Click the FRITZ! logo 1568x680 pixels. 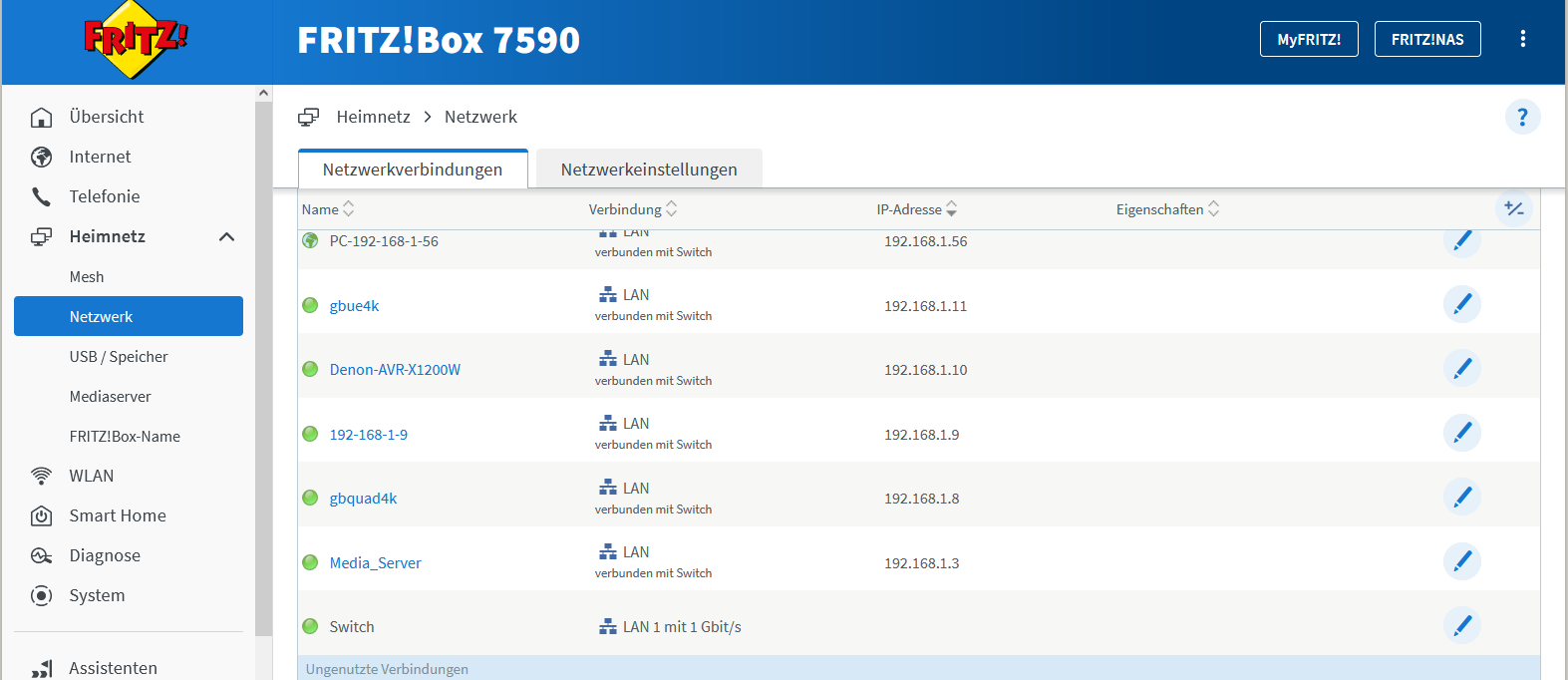coord(136,40)
